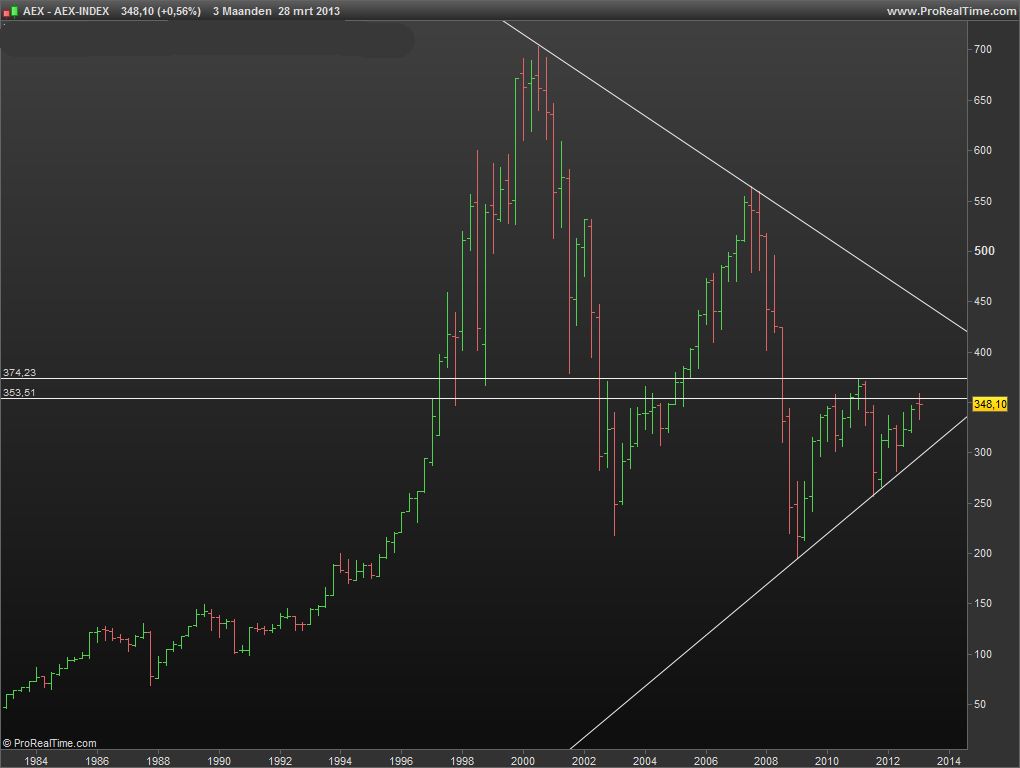Click 1984 on the time axis
This screenshot has height=768, width=1020.
tap(36, 761)
